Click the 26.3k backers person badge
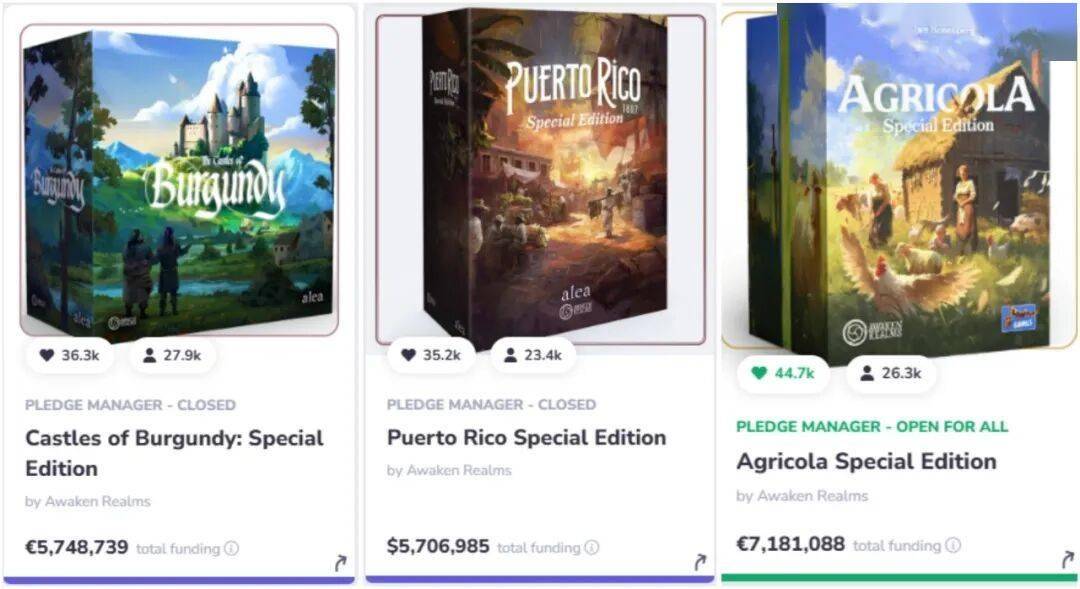The width and height of the screenshot is (1080, 589). (890, 373)
